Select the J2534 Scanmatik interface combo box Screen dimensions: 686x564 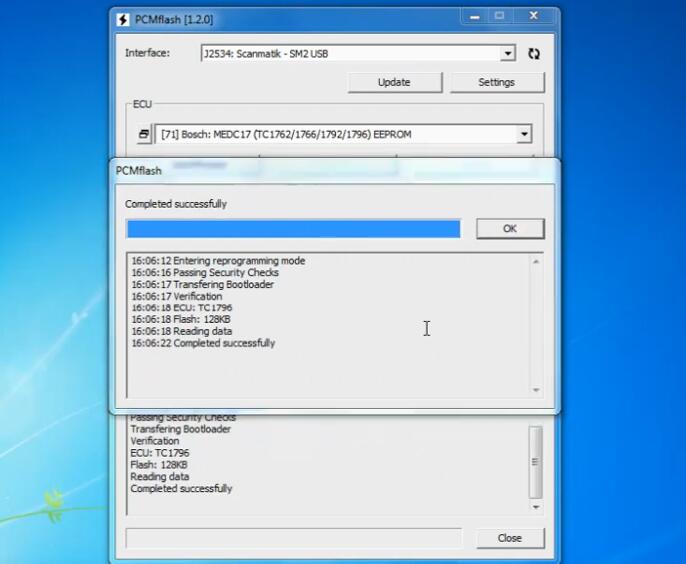tap(358, 53)
